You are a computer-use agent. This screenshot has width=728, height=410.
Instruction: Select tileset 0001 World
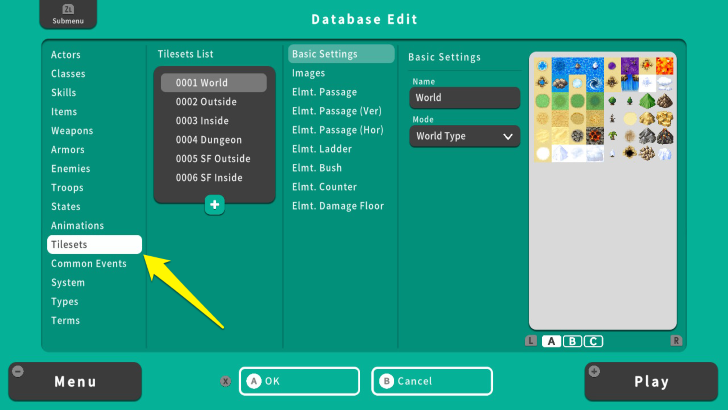point(214,83)
